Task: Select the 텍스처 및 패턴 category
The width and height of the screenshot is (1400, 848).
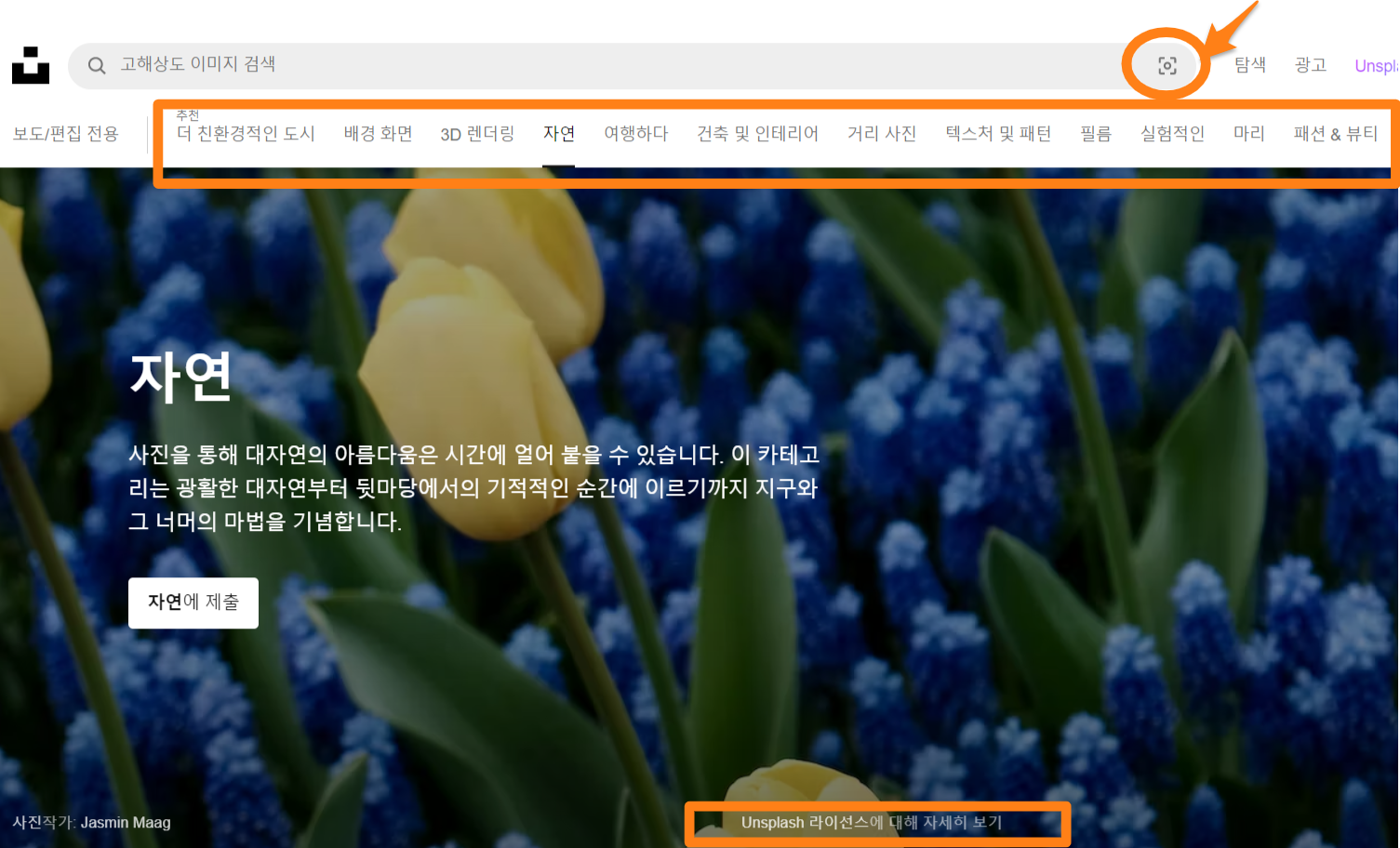Action: [998, 134]
